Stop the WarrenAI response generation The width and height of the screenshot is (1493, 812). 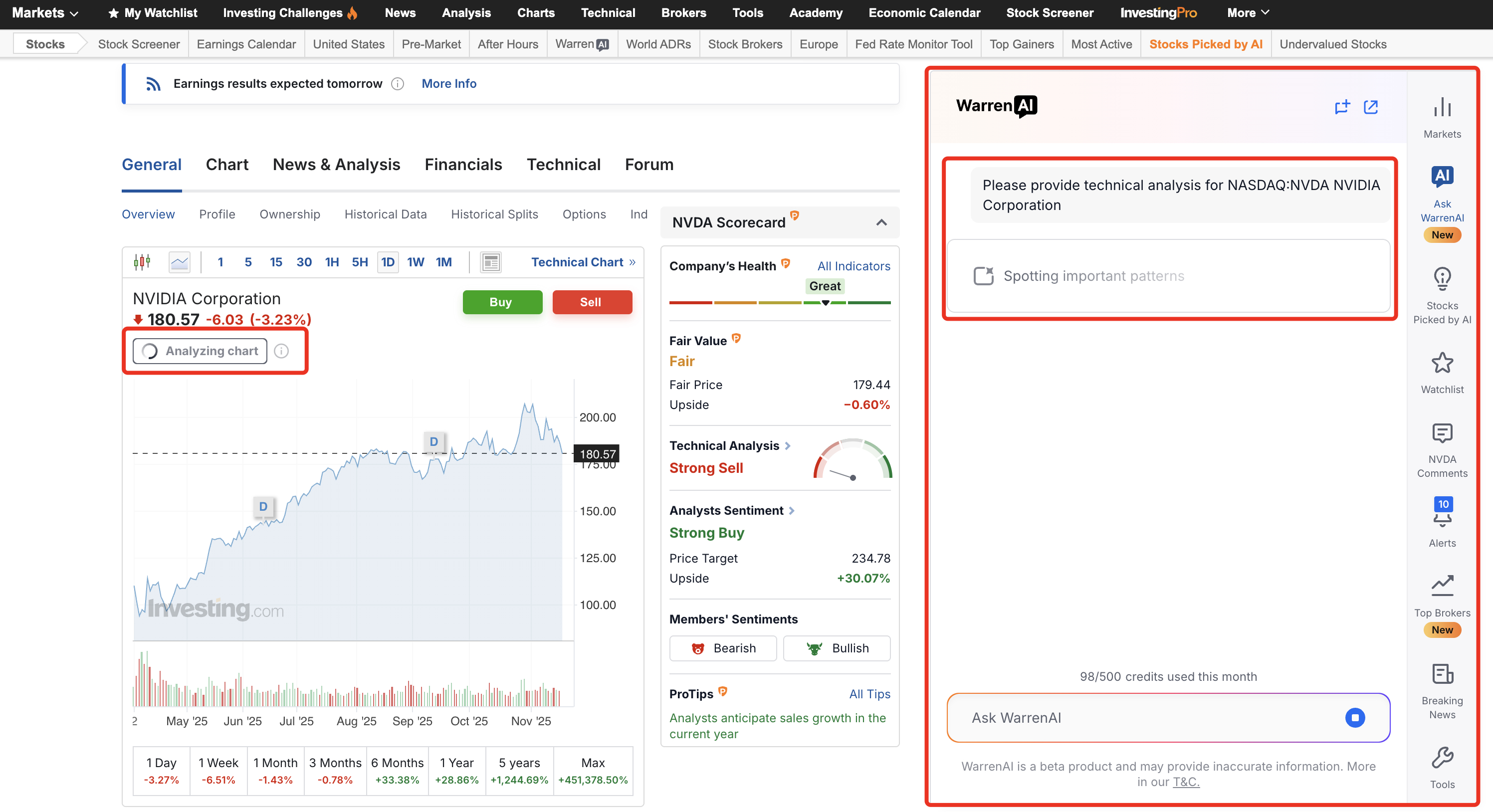pos(1354,717)
